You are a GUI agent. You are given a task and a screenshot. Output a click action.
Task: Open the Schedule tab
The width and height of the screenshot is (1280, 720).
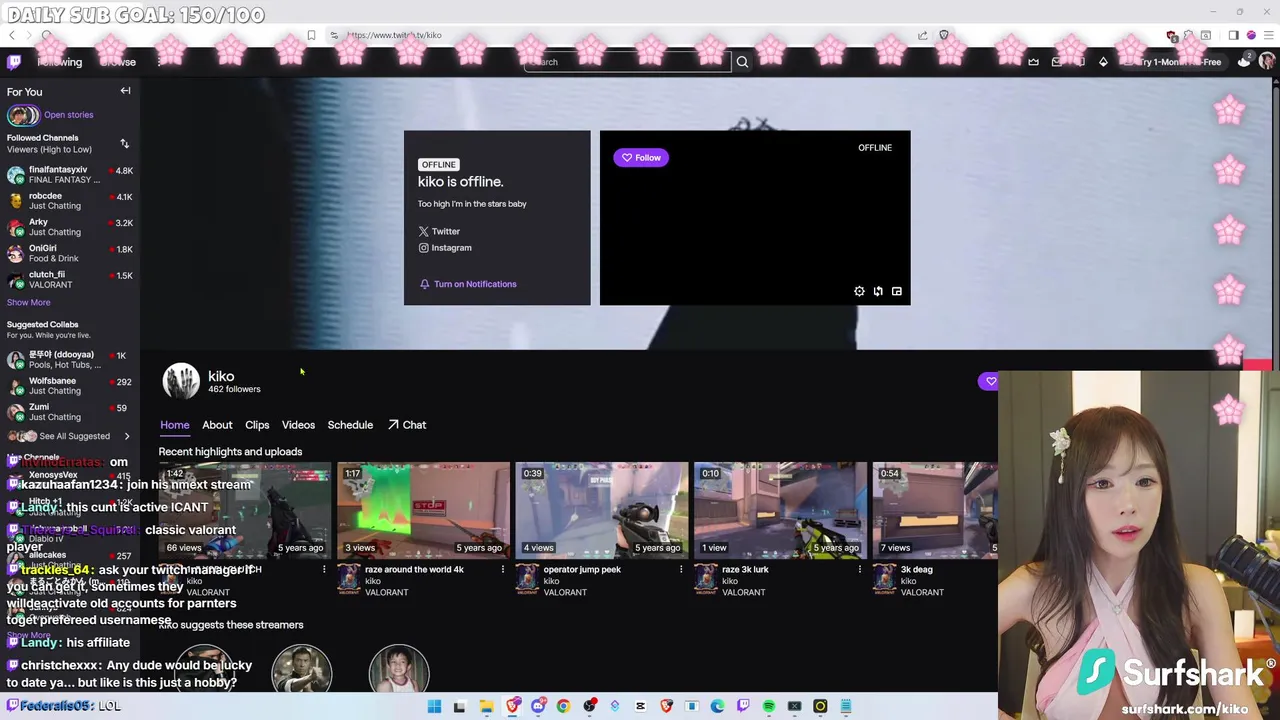[350, 425]
